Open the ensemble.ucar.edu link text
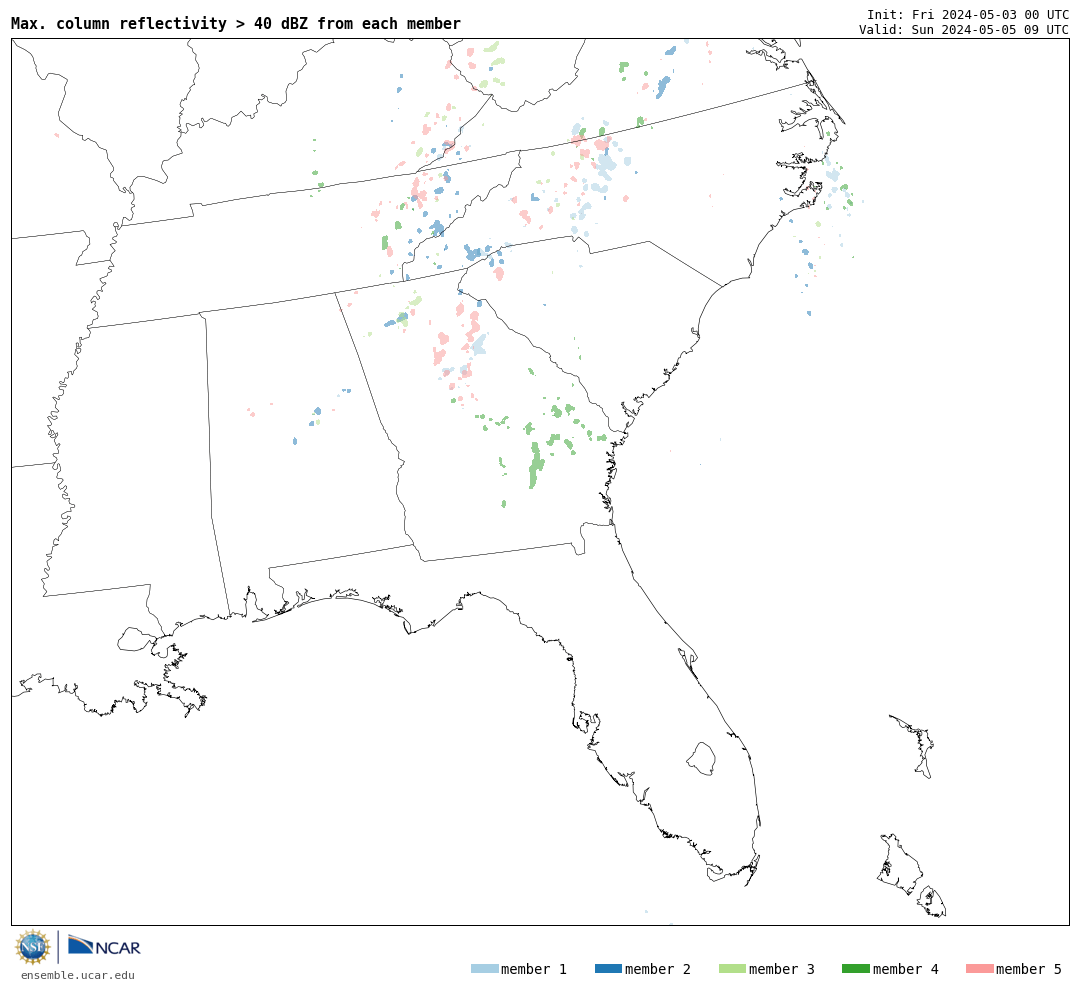This screenshot has width=1080, height=988. point(78,975)
